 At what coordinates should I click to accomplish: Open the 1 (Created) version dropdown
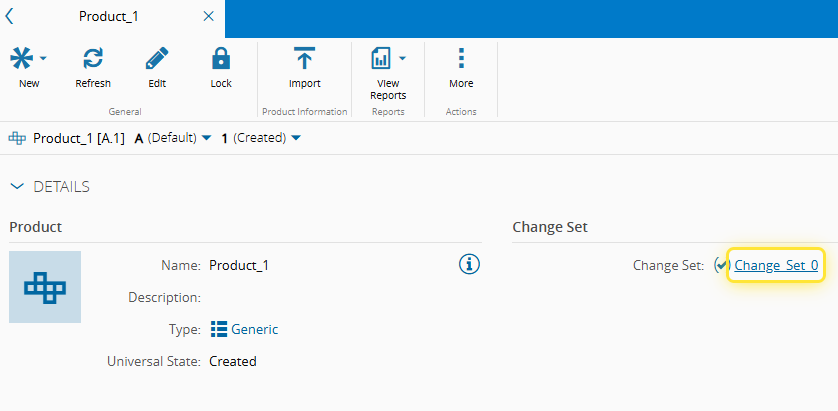(x=296, y=138)
